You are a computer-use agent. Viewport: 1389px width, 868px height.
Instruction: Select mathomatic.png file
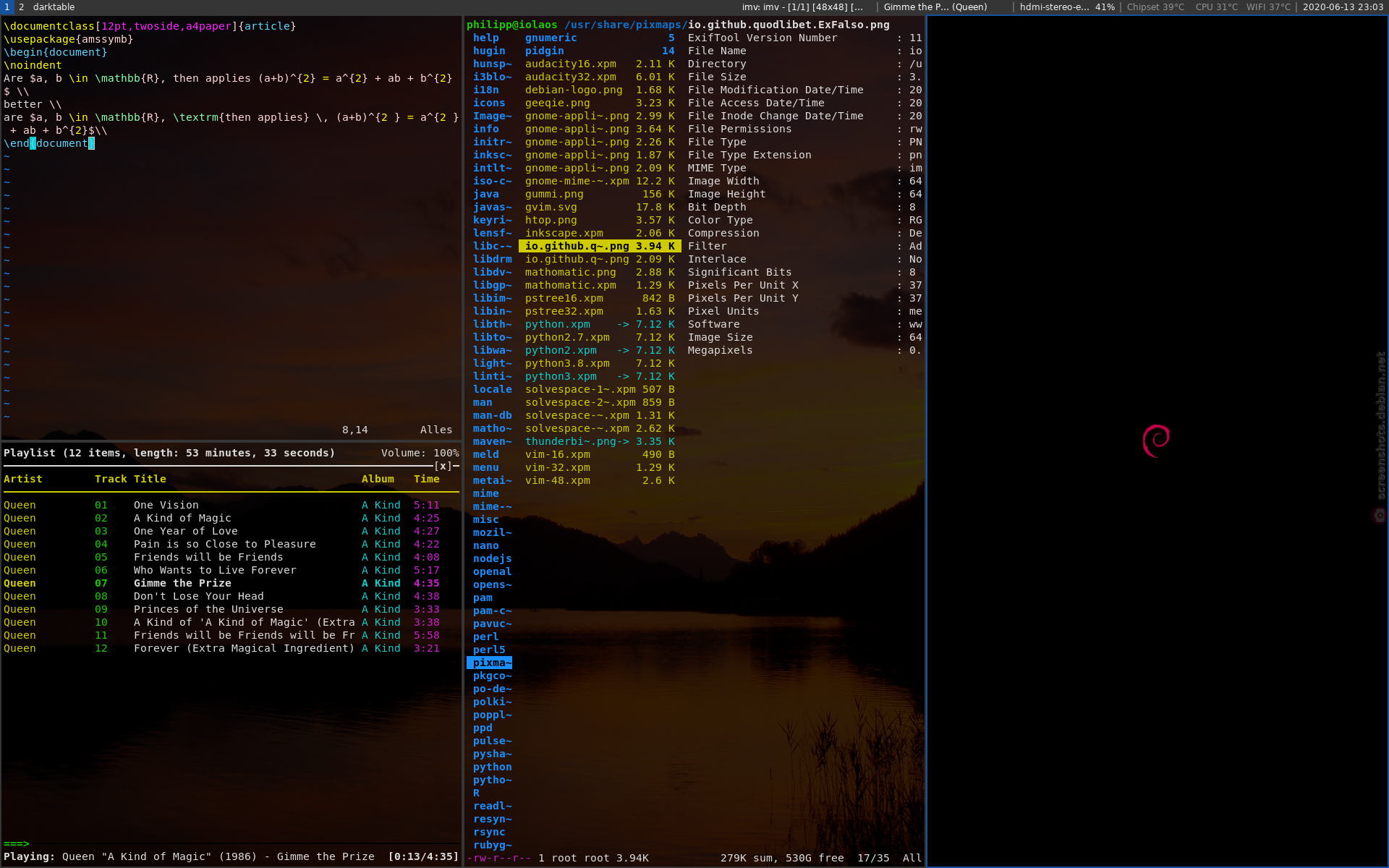tap(600, 272)
